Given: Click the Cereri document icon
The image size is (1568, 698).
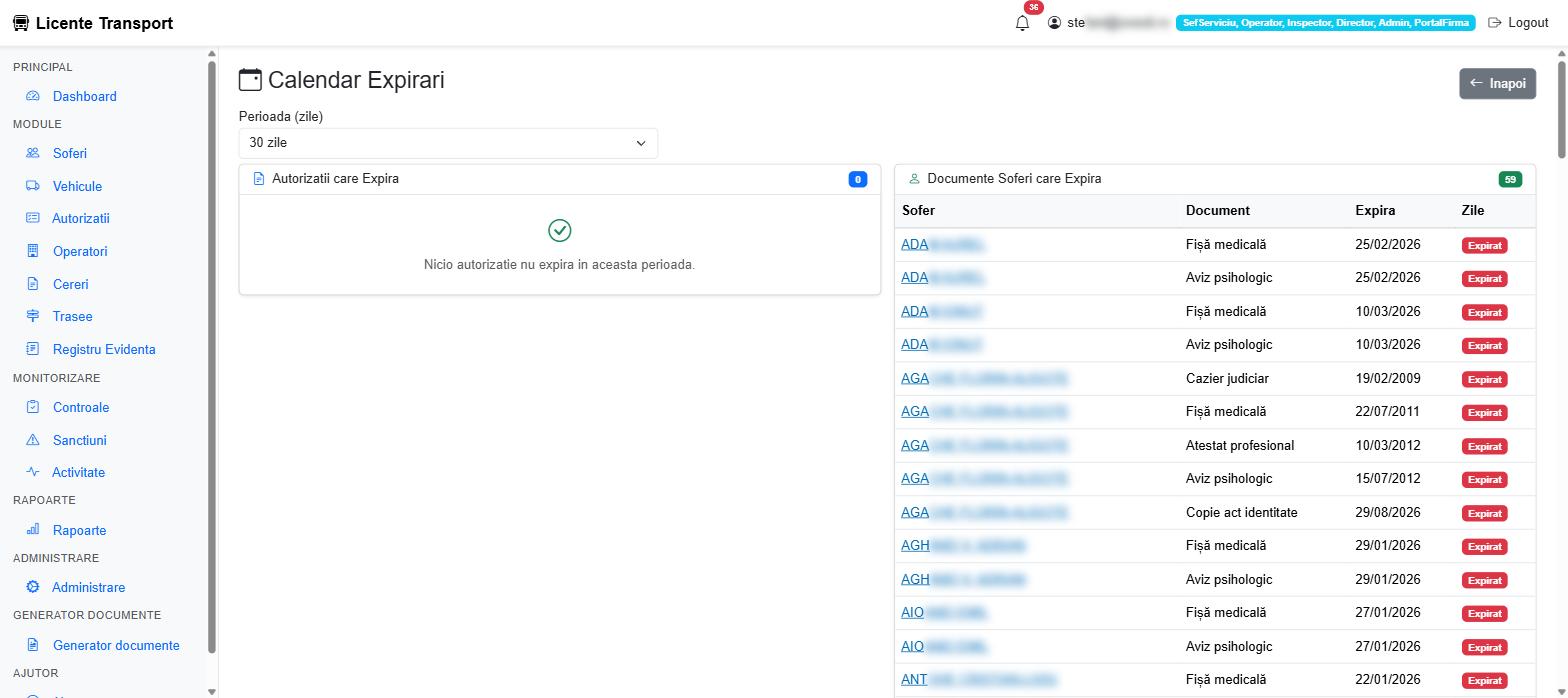Looking at the screenshot, I should click(33, 284).
